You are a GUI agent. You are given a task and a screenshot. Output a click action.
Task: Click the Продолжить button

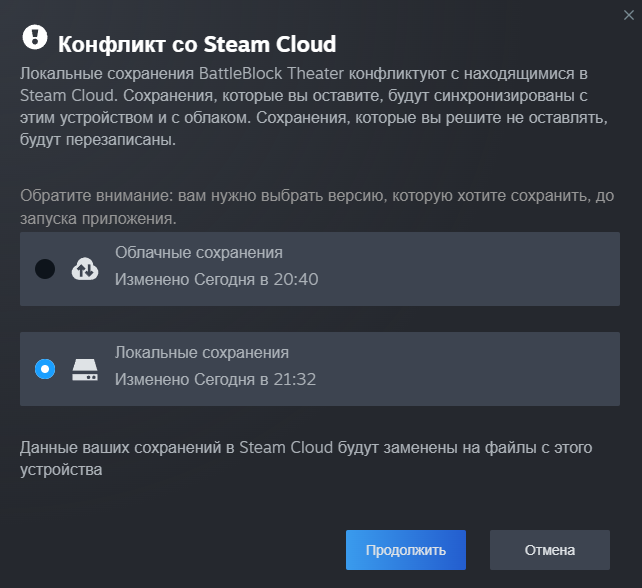coord(406,550)
